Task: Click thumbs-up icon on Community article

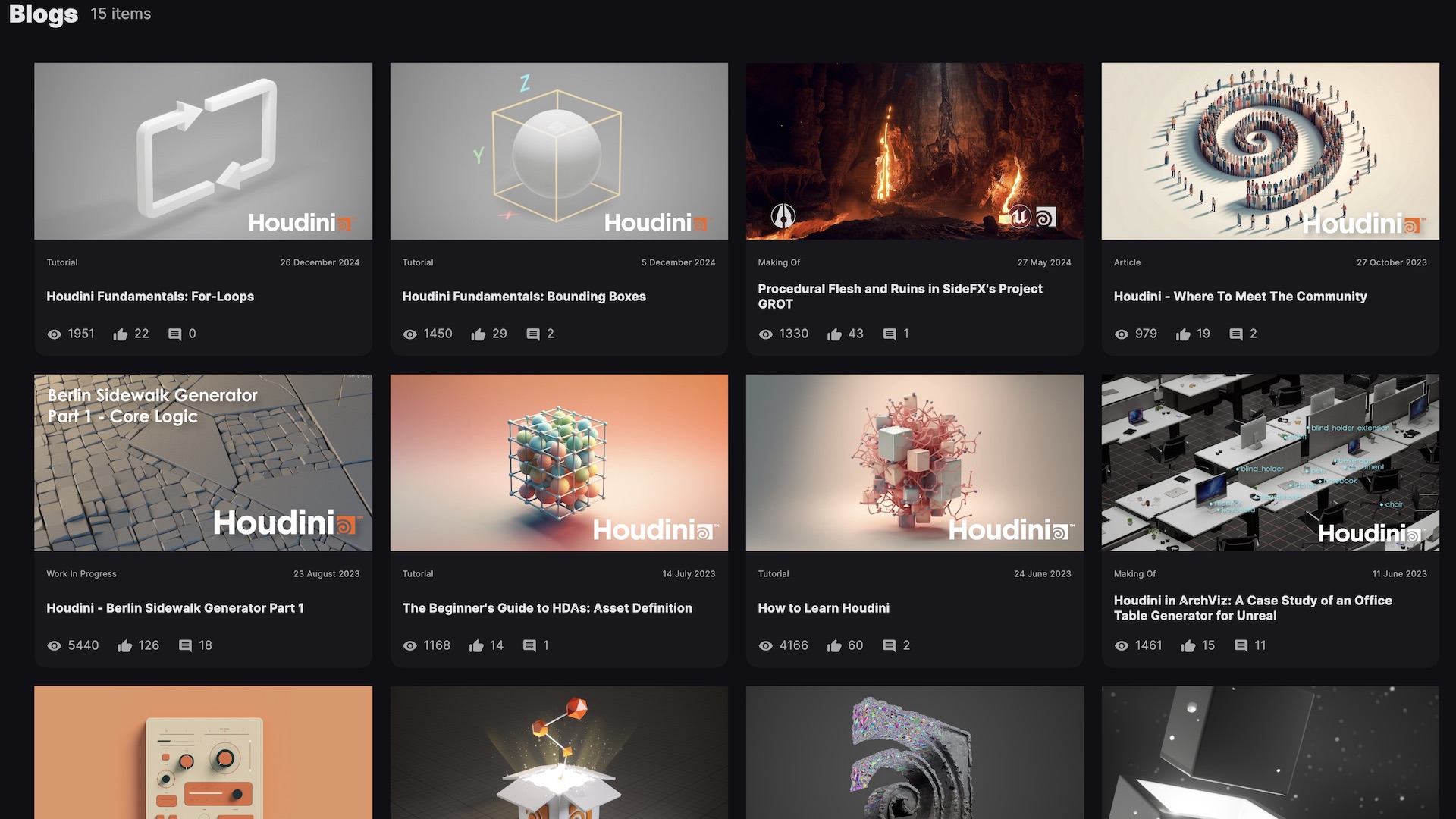Action: pyautogui.click(x=1183, y=334)
